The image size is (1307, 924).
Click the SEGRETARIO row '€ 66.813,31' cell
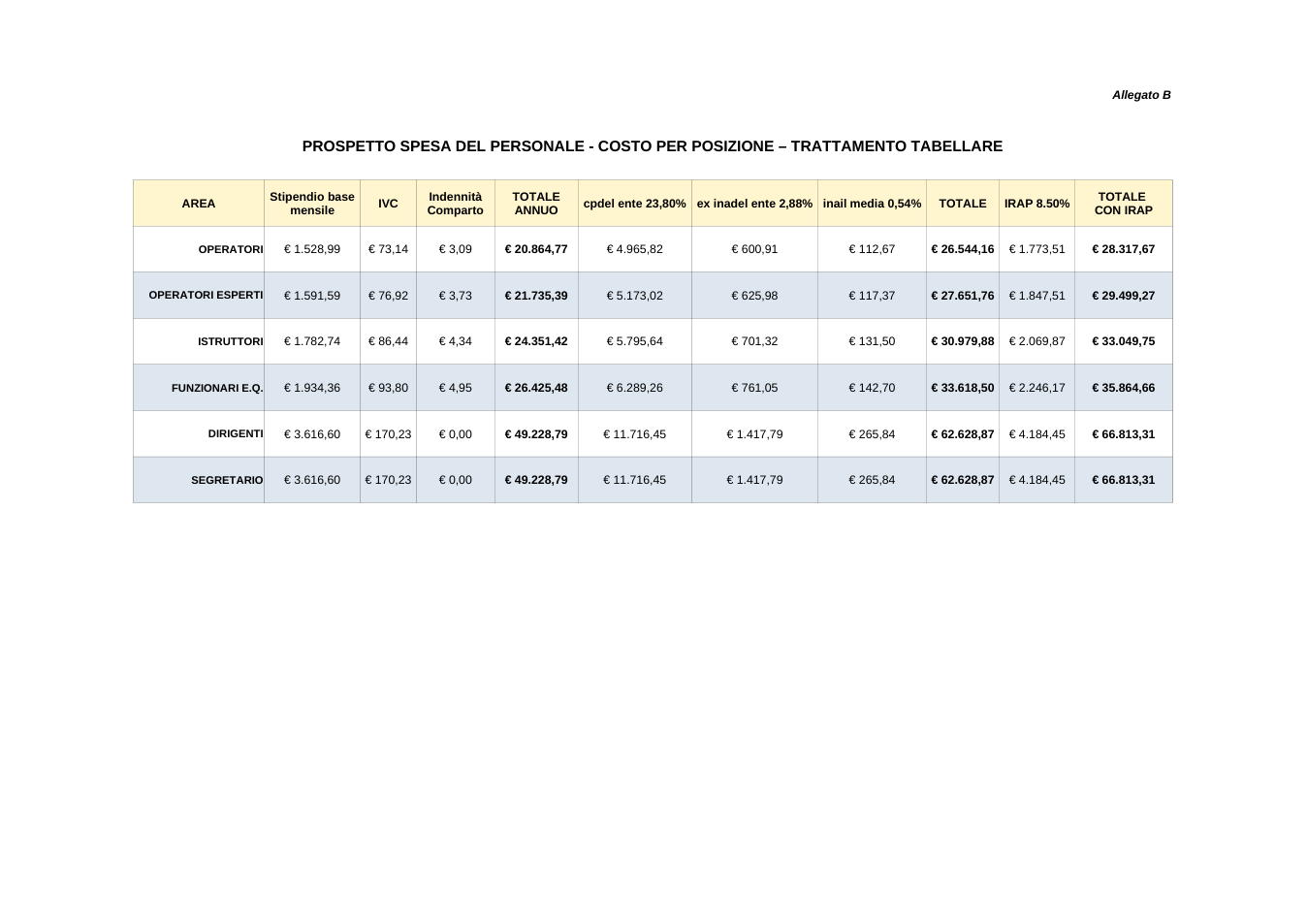(x=1124, y=480)
